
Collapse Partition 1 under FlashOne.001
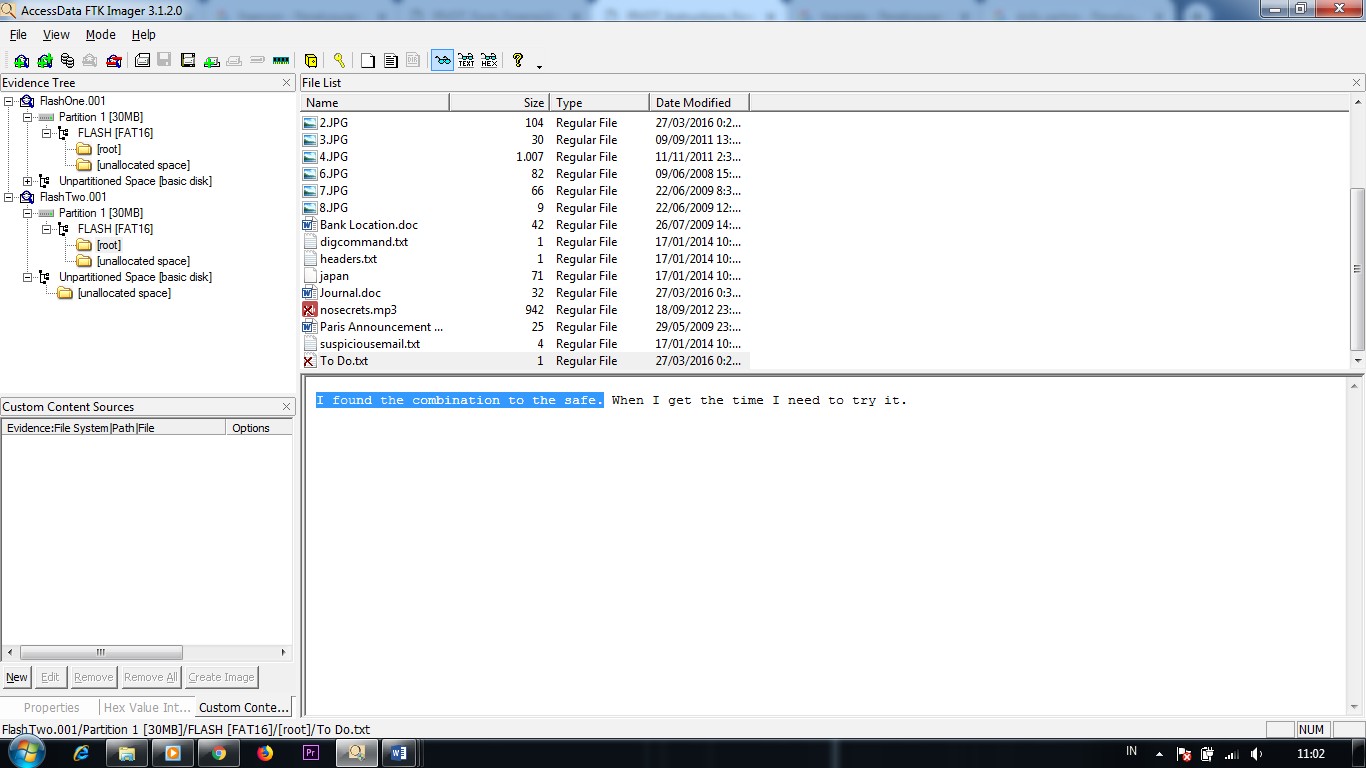coord(28,117)
